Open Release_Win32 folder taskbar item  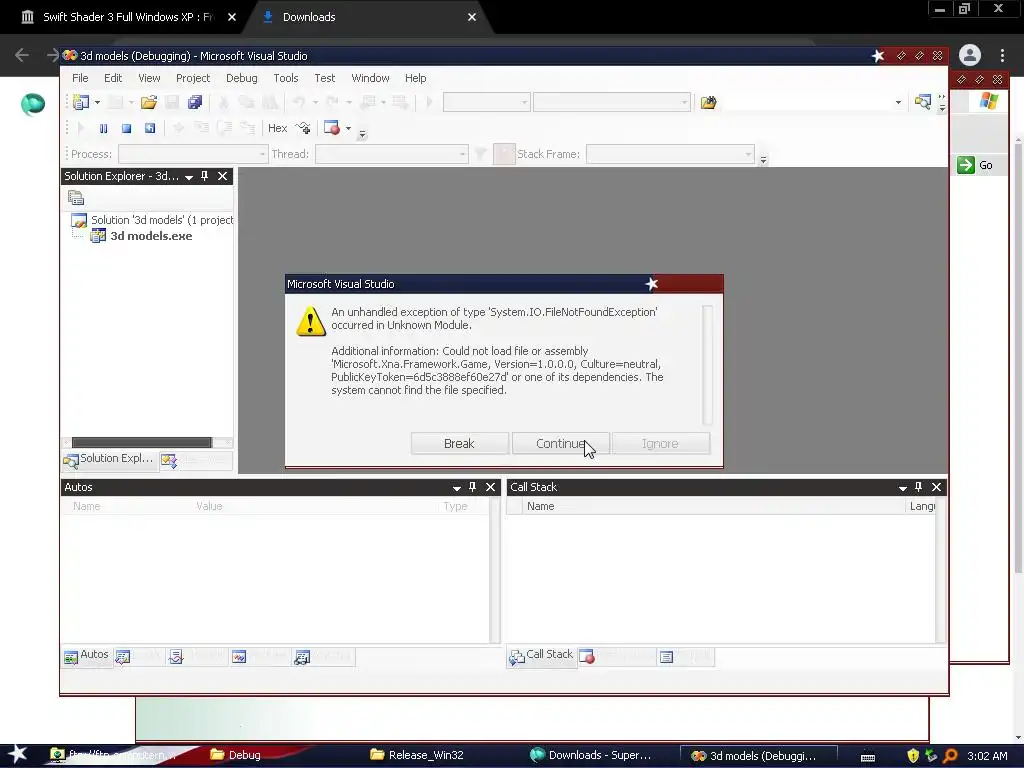coord(418,755)
